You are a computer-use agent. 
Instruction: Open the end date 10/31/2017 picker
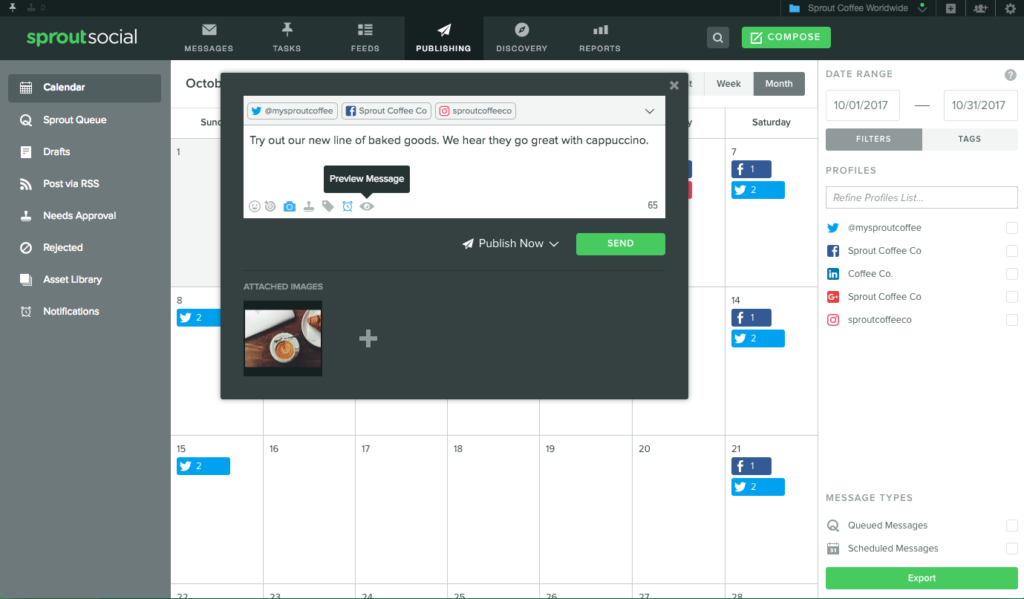(980, 105)
